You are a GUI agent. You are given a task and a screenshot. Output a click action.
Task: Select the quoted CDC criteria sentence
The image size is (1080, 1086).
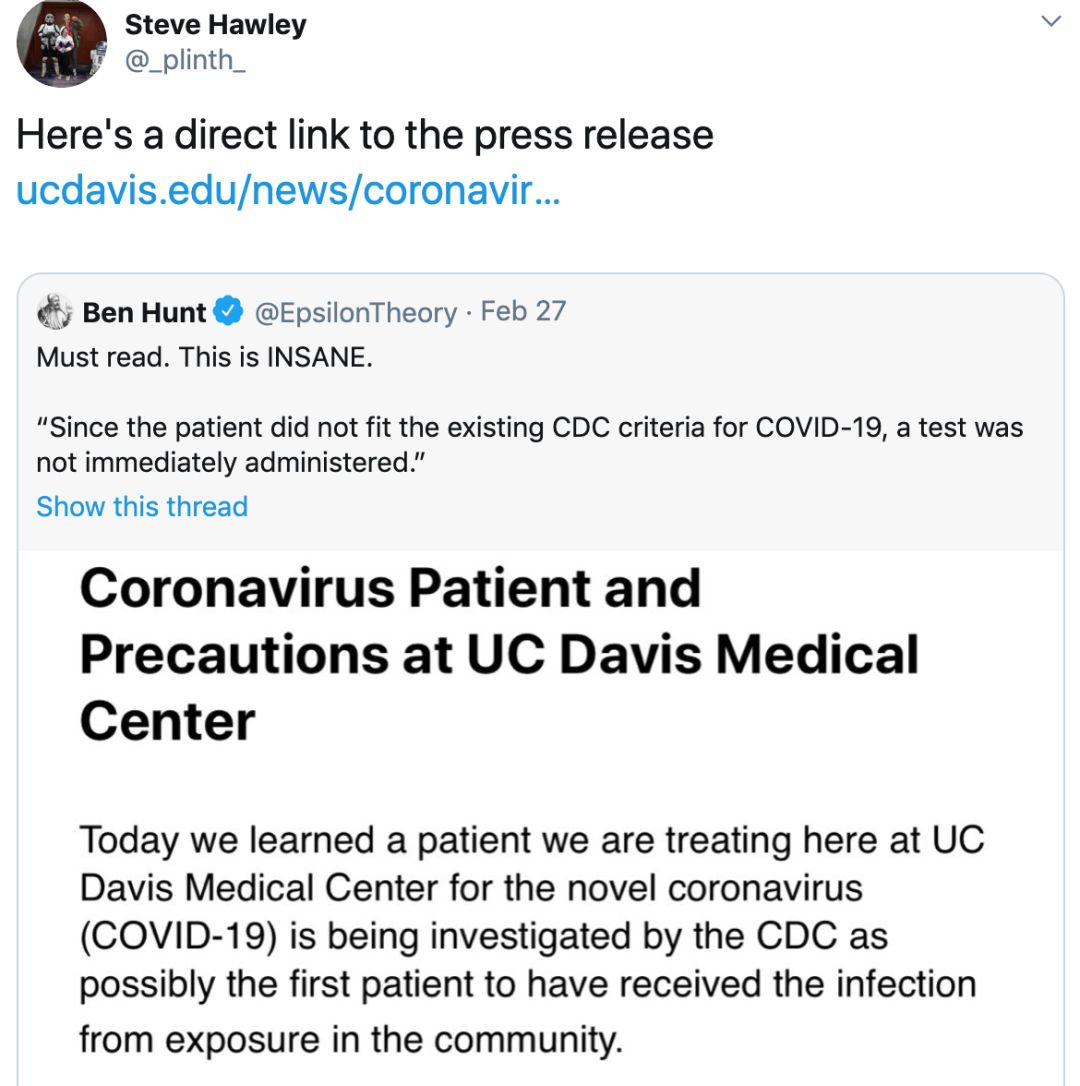click(529, 445)
